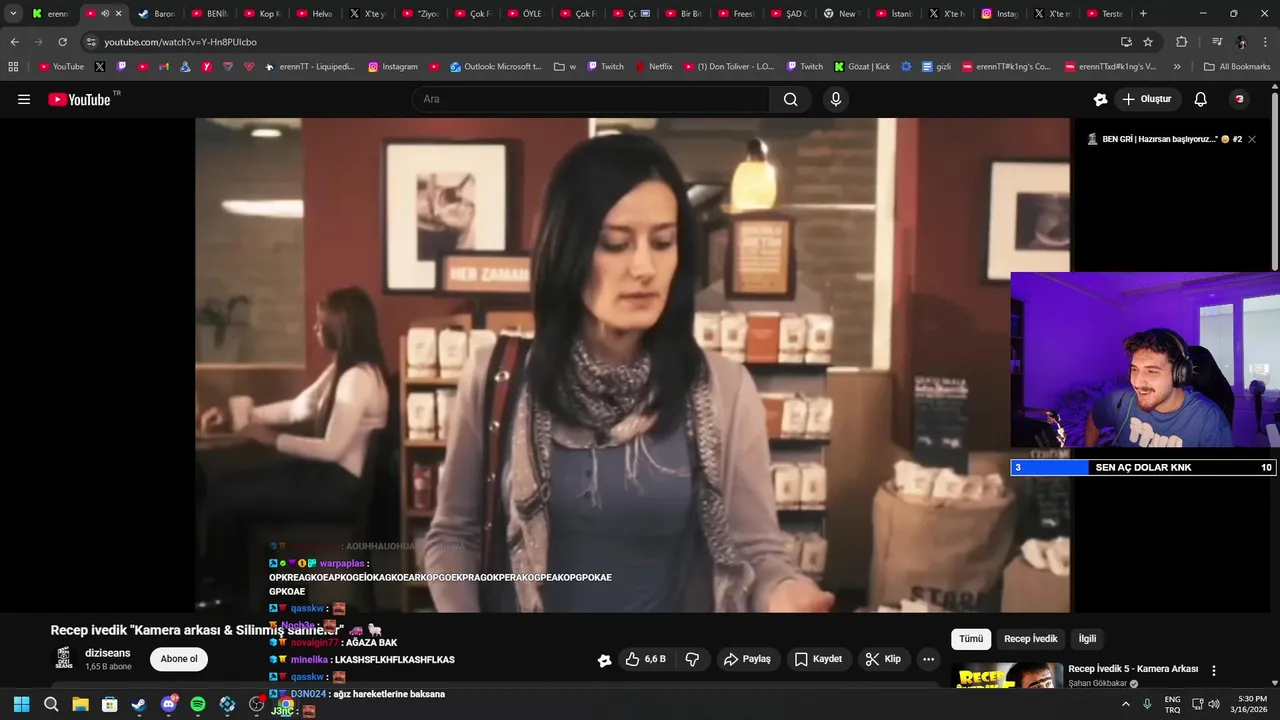Click the sparkle Ask icon beside Oluştur
1280x720 pixels.
coord(1100,99)
